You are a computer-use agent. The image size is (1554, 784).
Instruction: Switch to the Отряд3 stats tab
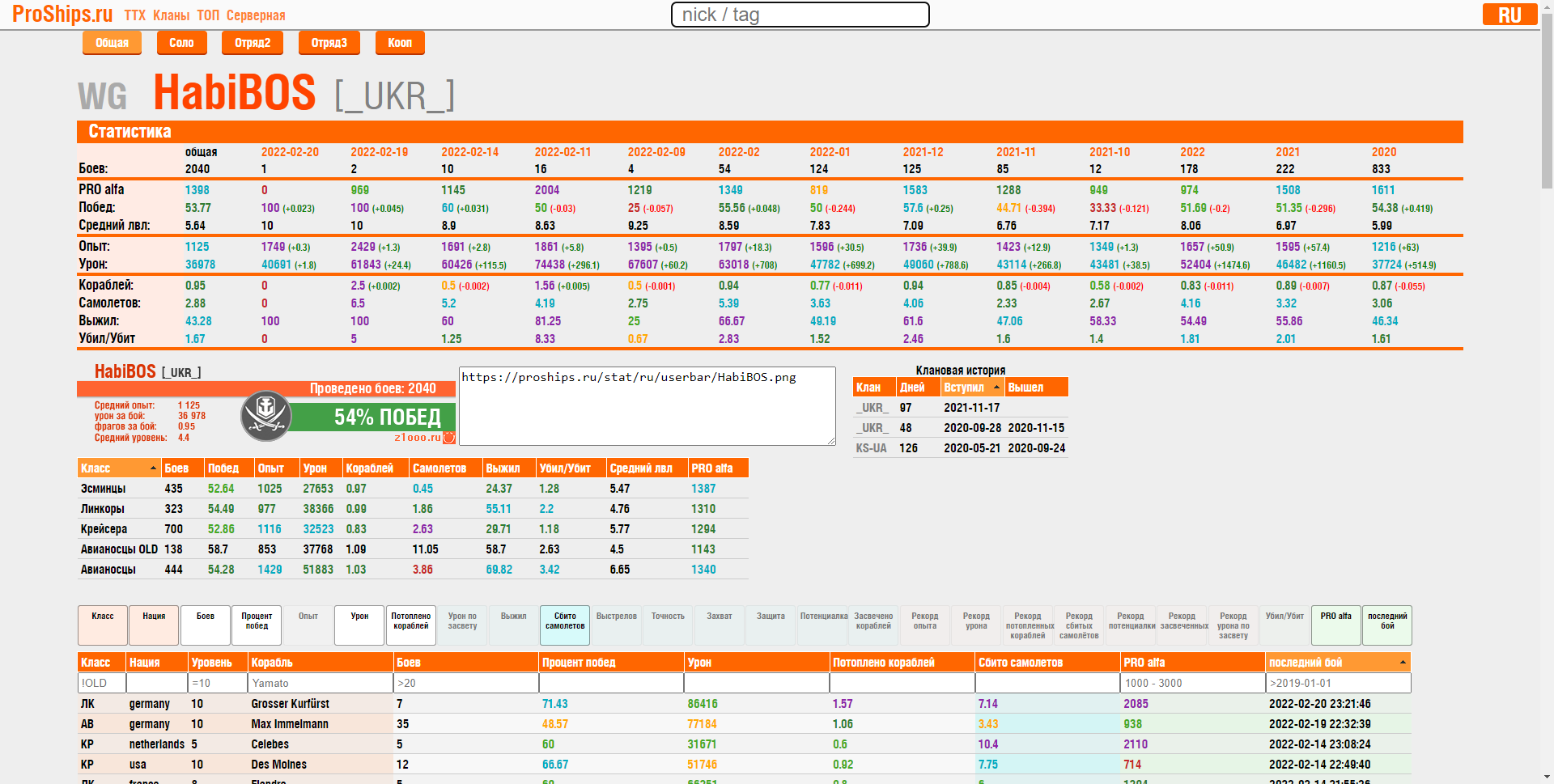[x=329, y=43]
